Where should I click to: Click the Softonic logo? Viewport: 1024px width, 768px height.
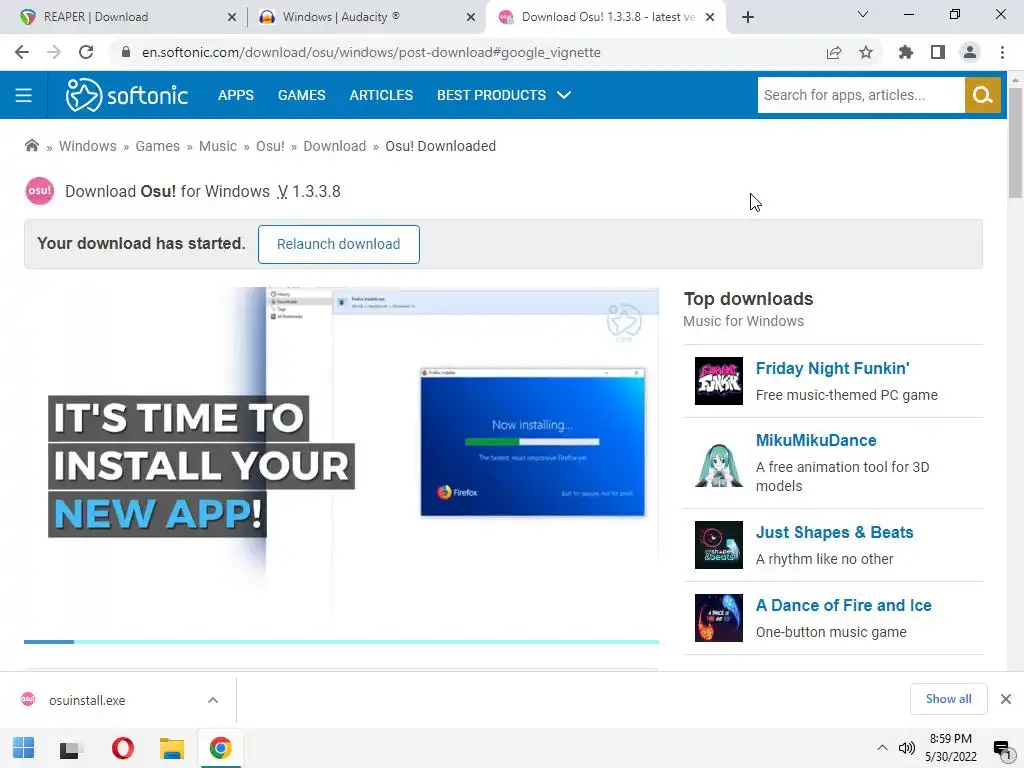click(127, 95)
